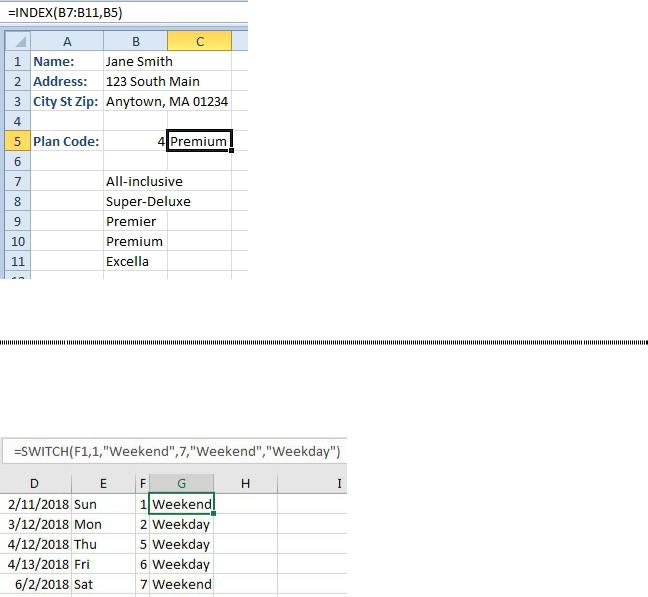Click weekday number 5 in Thu row
Image resolution: width=648 pixels, height=597 pixels.
tap(143, 544)
